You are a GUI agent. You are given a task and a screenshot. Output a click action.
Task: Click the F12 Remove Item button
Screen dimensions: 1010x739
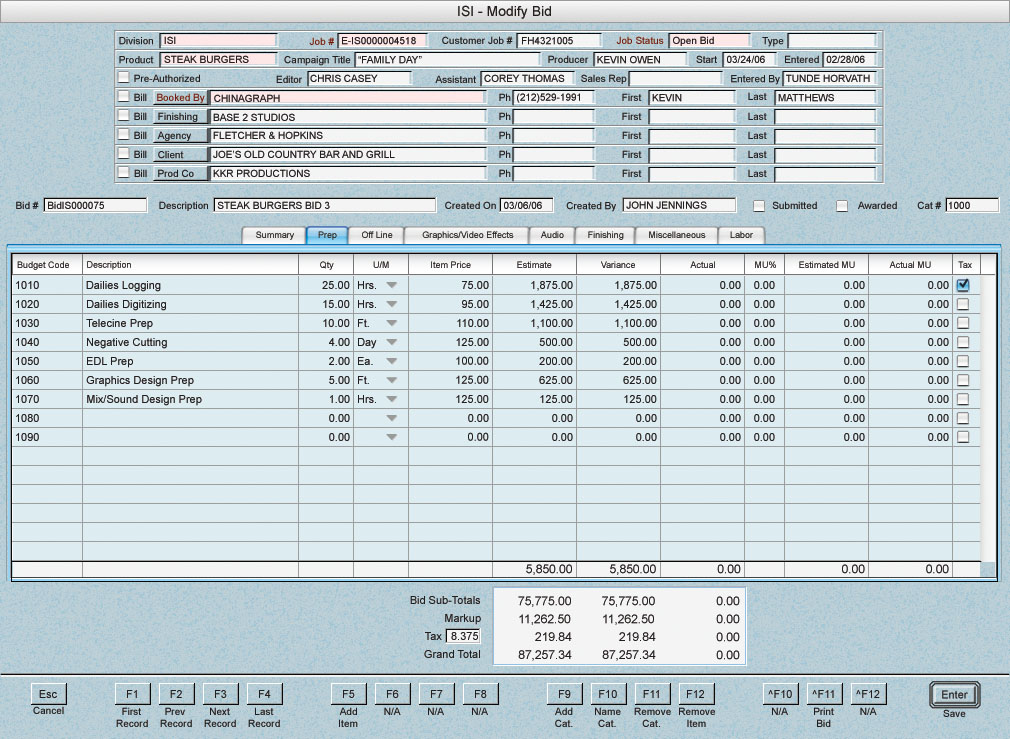click(x=696, y=694)
